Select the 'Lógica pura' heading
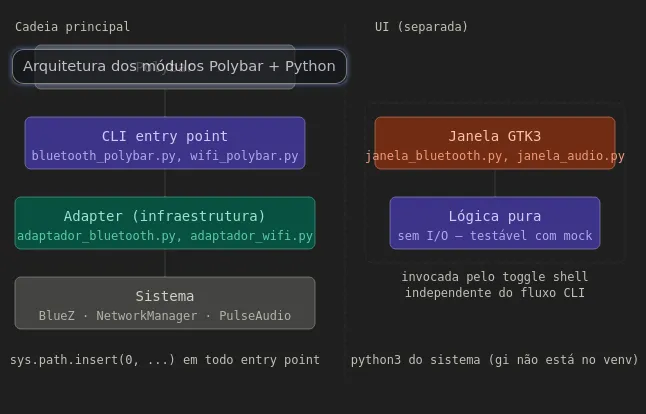The image size is (646, 414). click(x=495, y=216)
